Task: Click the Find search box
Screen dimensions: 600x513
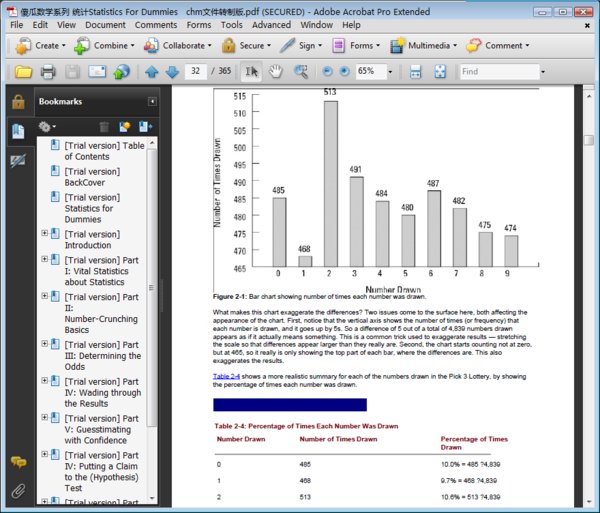Action: (499, 72)
